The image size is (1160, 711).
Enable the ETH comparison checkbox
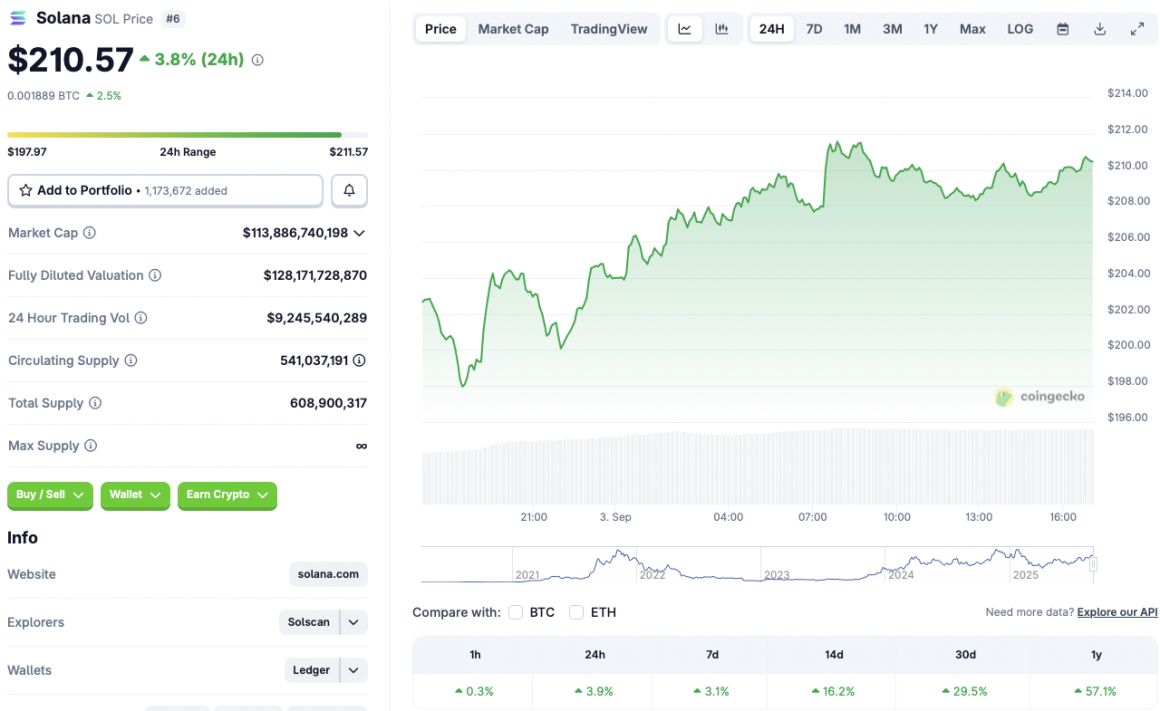click(576, 612)
